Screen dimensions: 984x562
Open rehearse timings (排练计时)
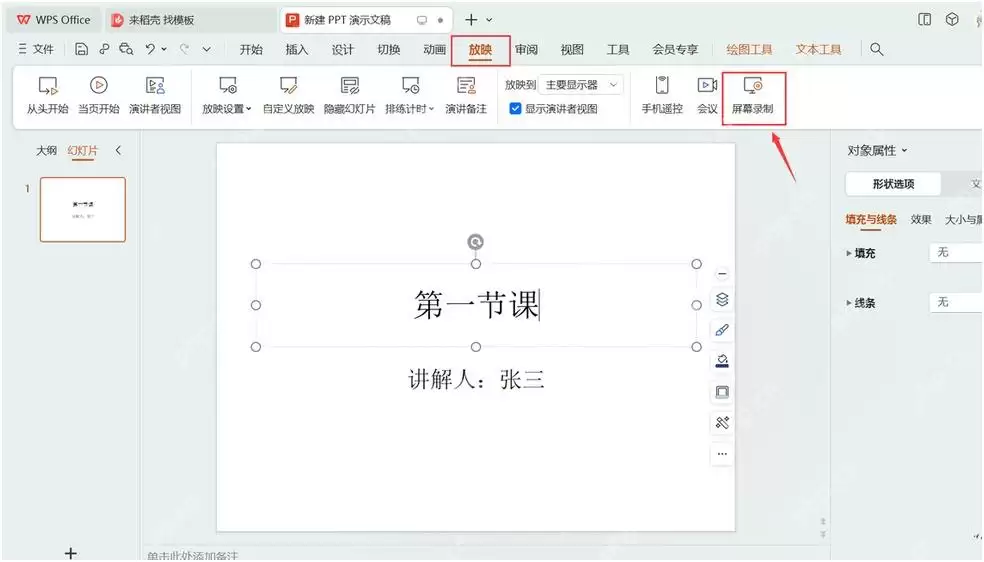(410, 95)
